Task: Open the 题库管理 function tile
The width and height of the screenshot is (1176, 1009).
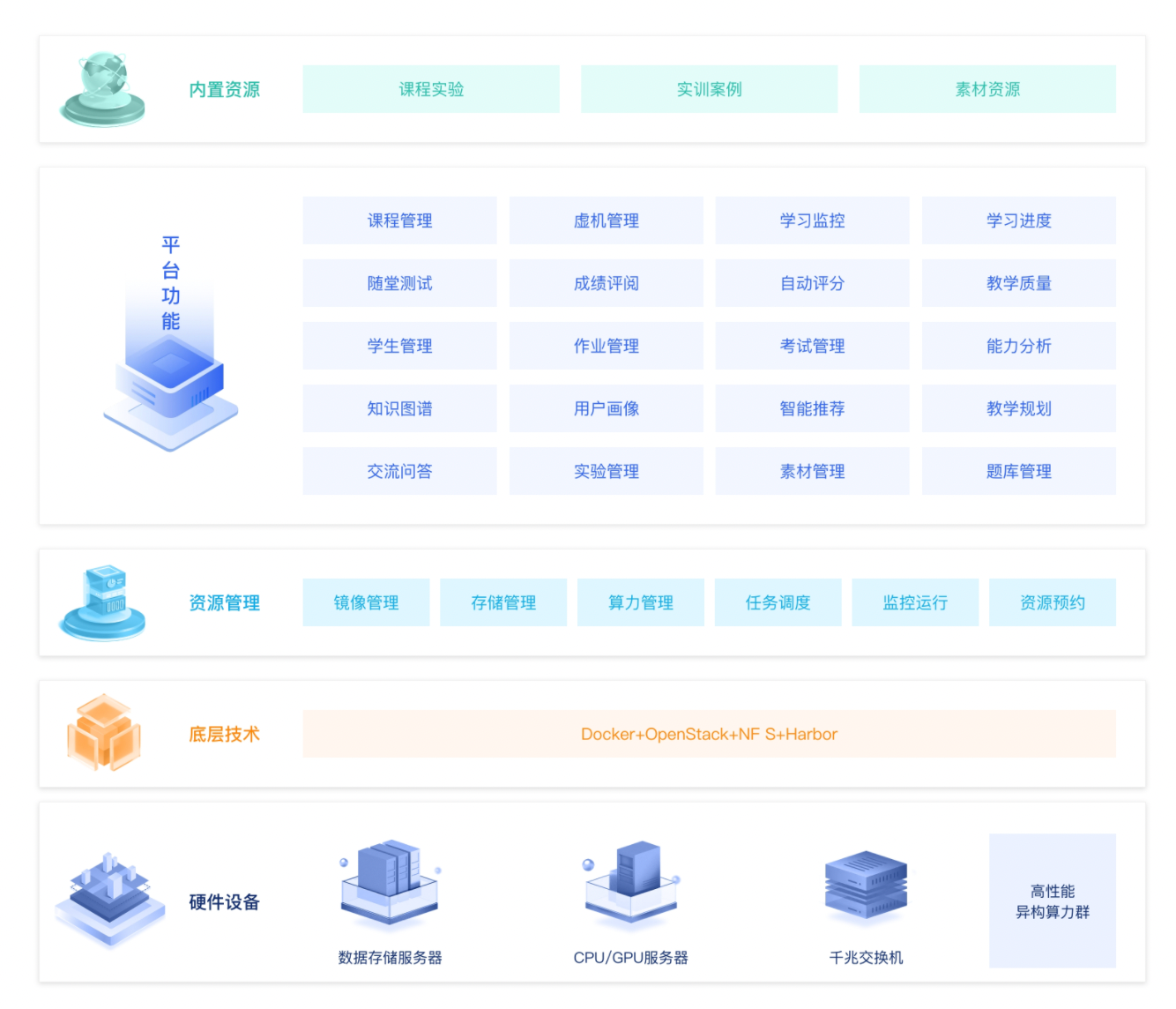Action: [1018, 471]
